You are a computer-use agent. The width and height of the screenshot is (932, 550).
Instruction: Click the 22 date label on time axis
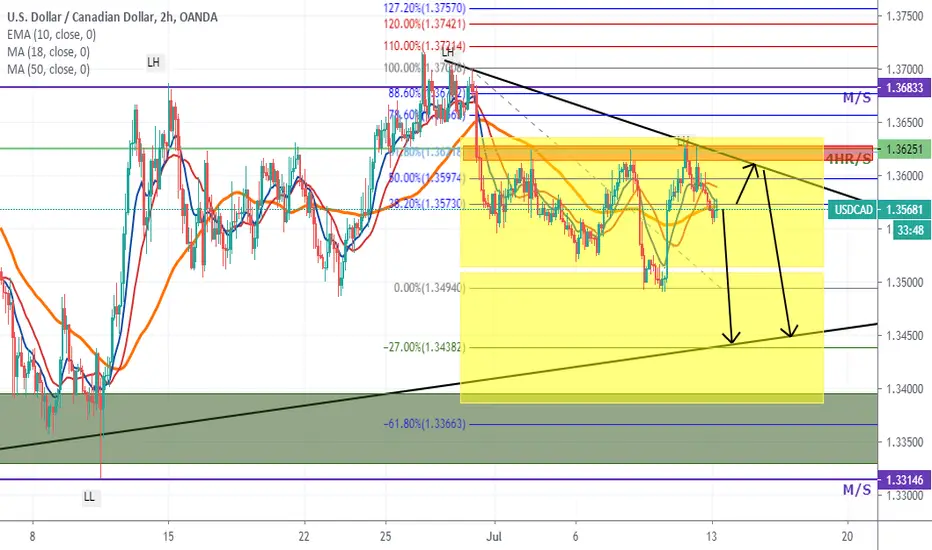click(304, 536)
